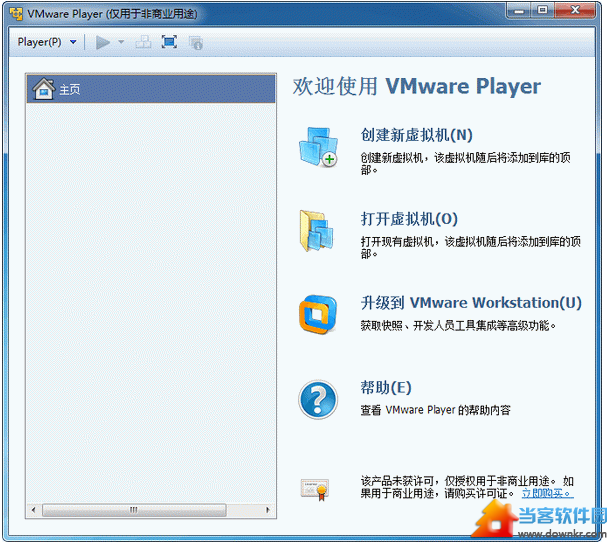Viewport: 607px width, 544px height.
Task: Maximize the VMware Player window
Action: [542, 10]
